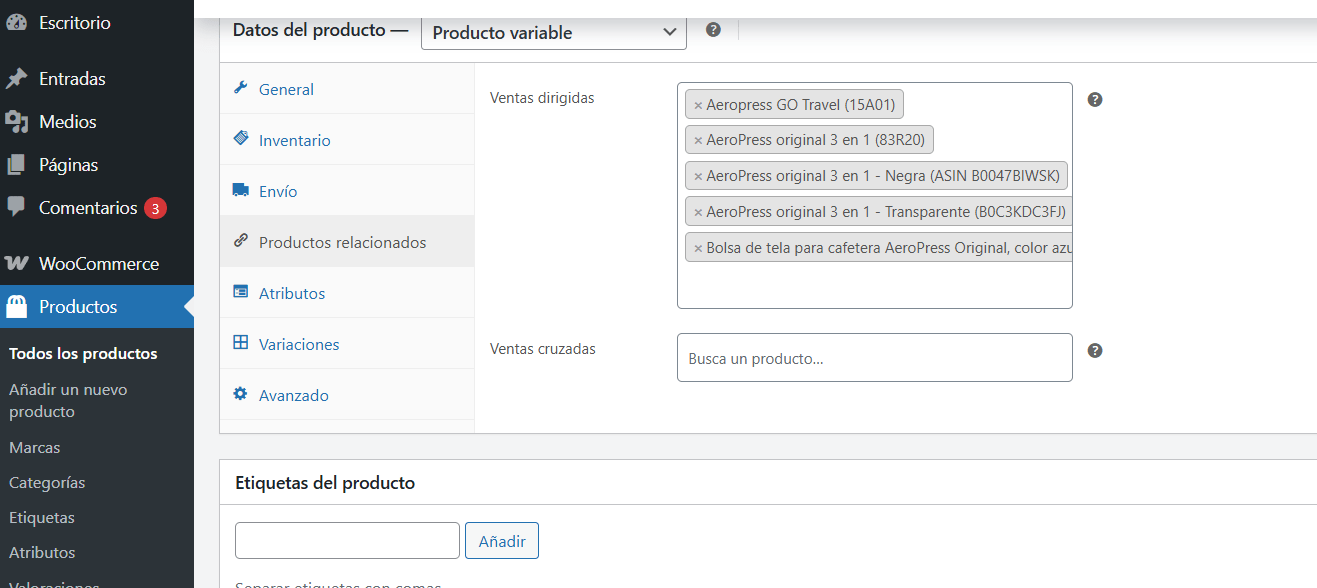This screenshot has height=588, width=1317.
Task: Click the WooCommerce logo icon
Action: [16, 264]
